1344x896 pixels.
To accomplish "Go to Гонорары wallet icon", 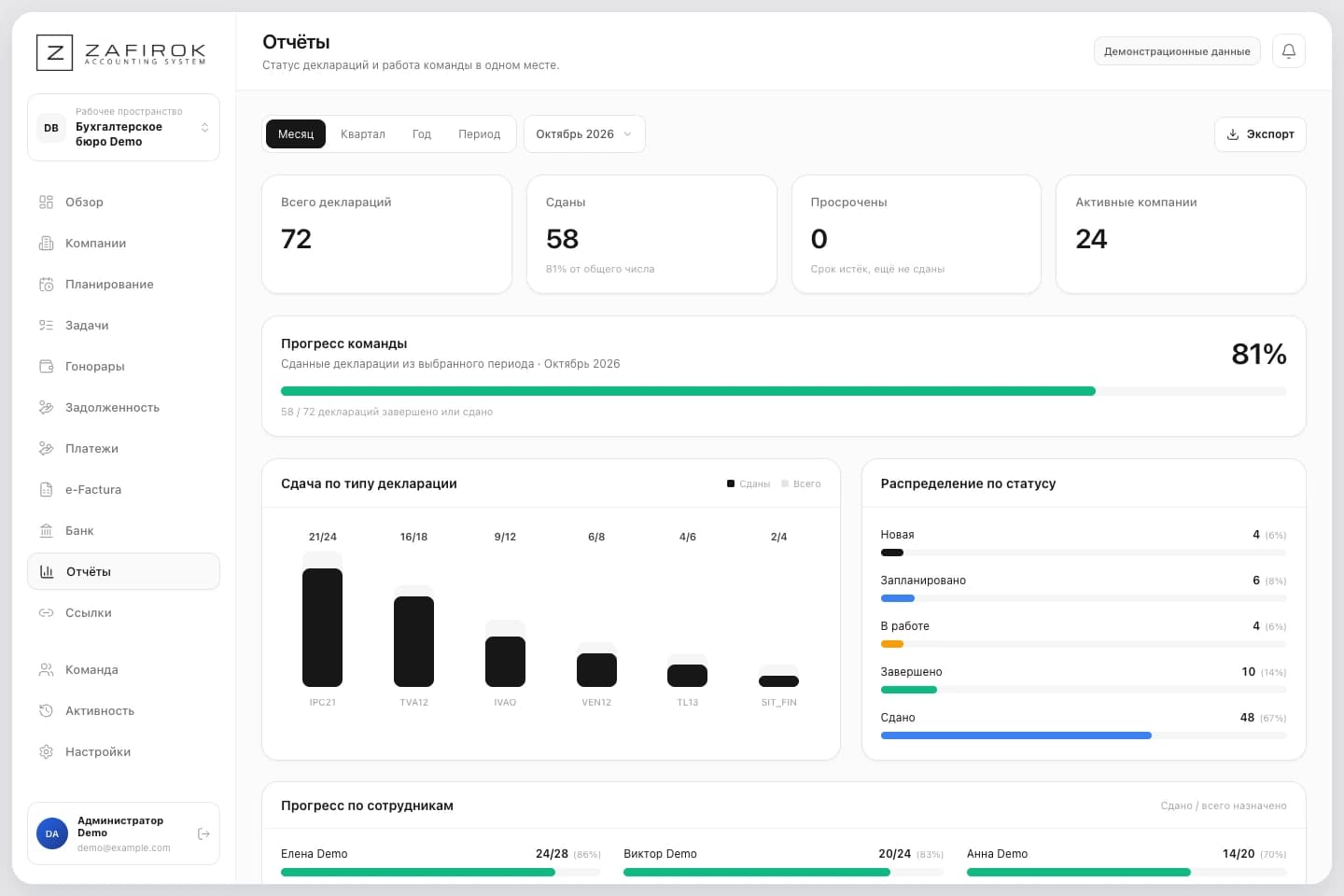I will [46, 366].
